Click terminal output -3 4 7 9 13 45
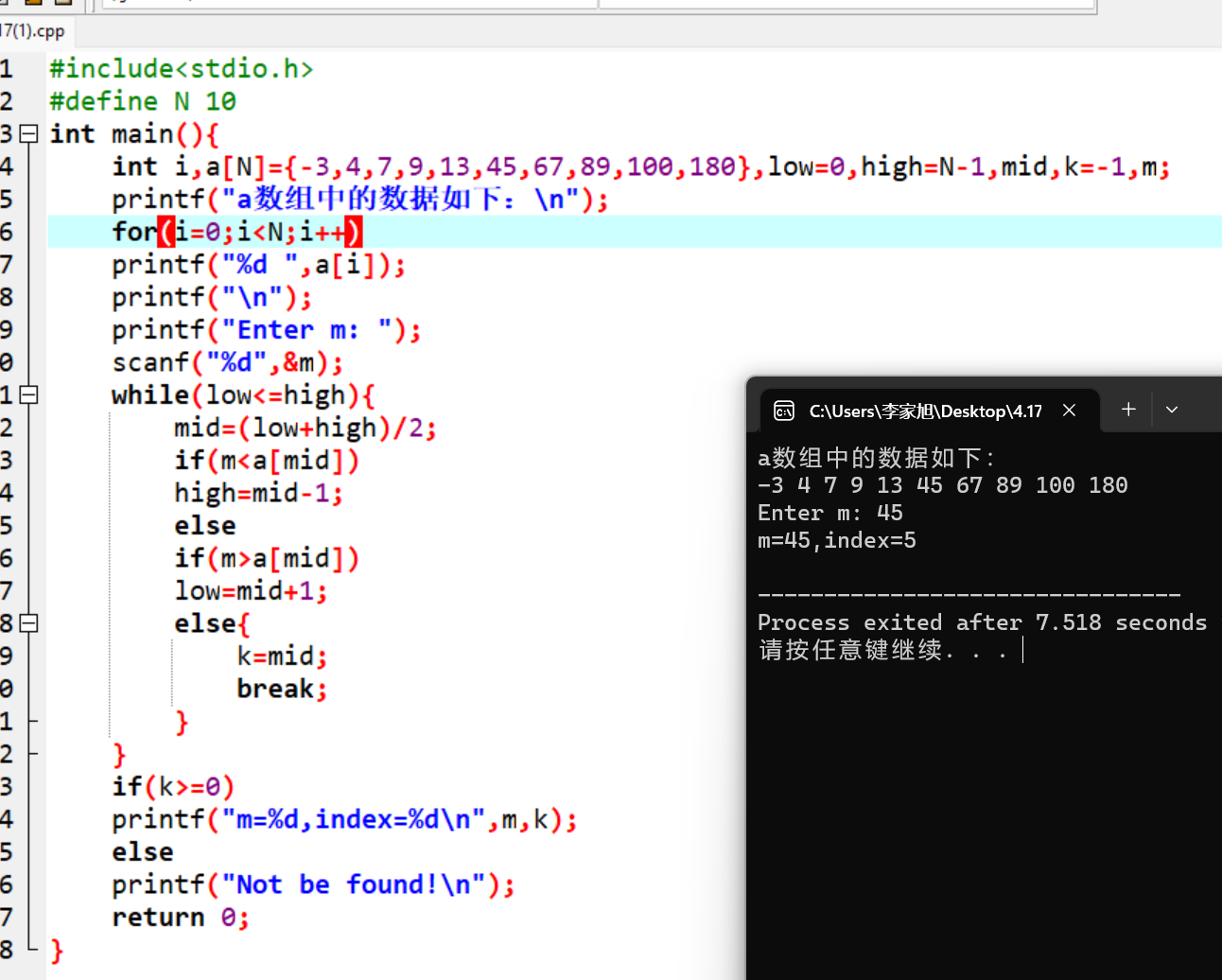1222x980 pixels. point(943,485)
